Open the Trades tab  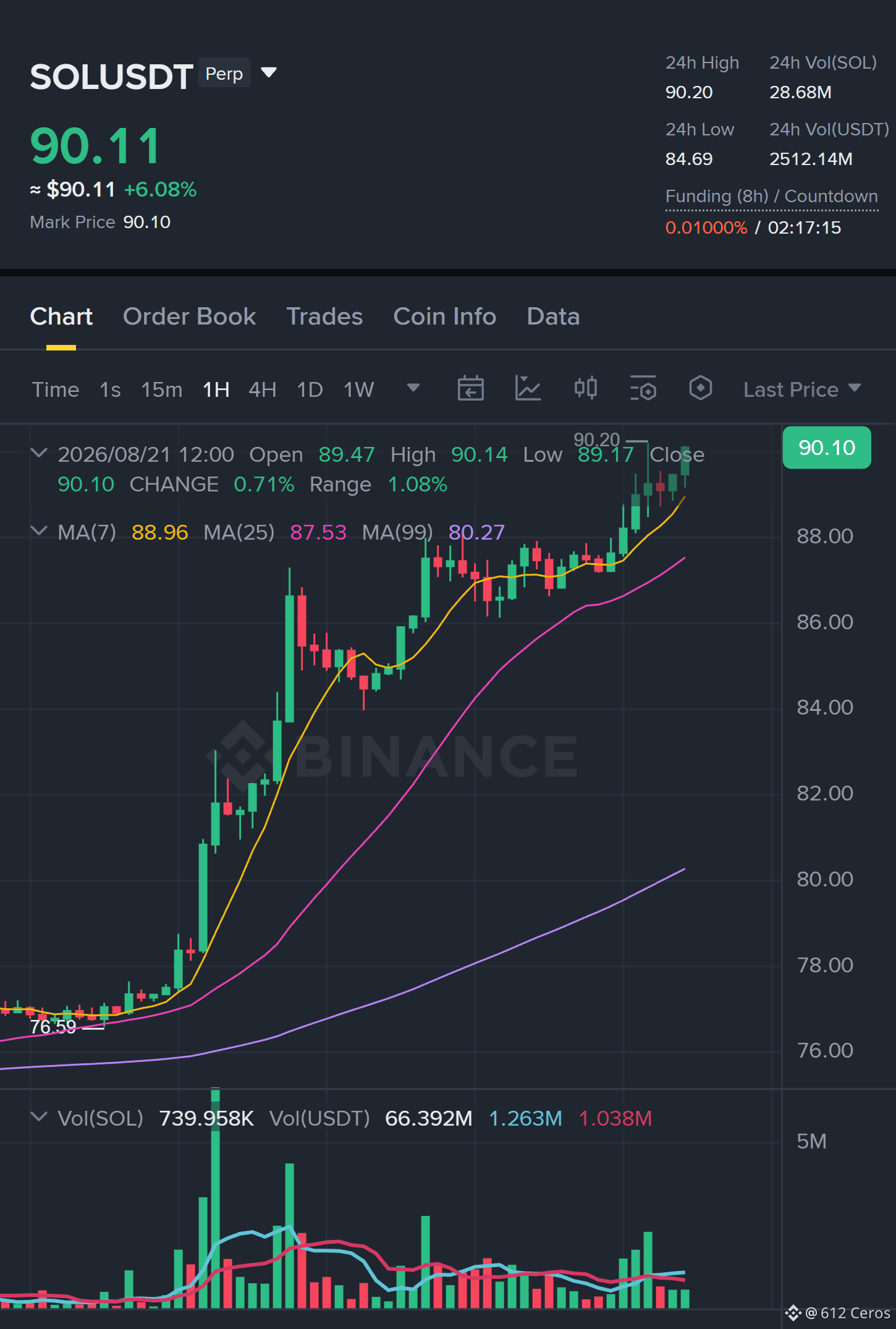click(324, 316)
